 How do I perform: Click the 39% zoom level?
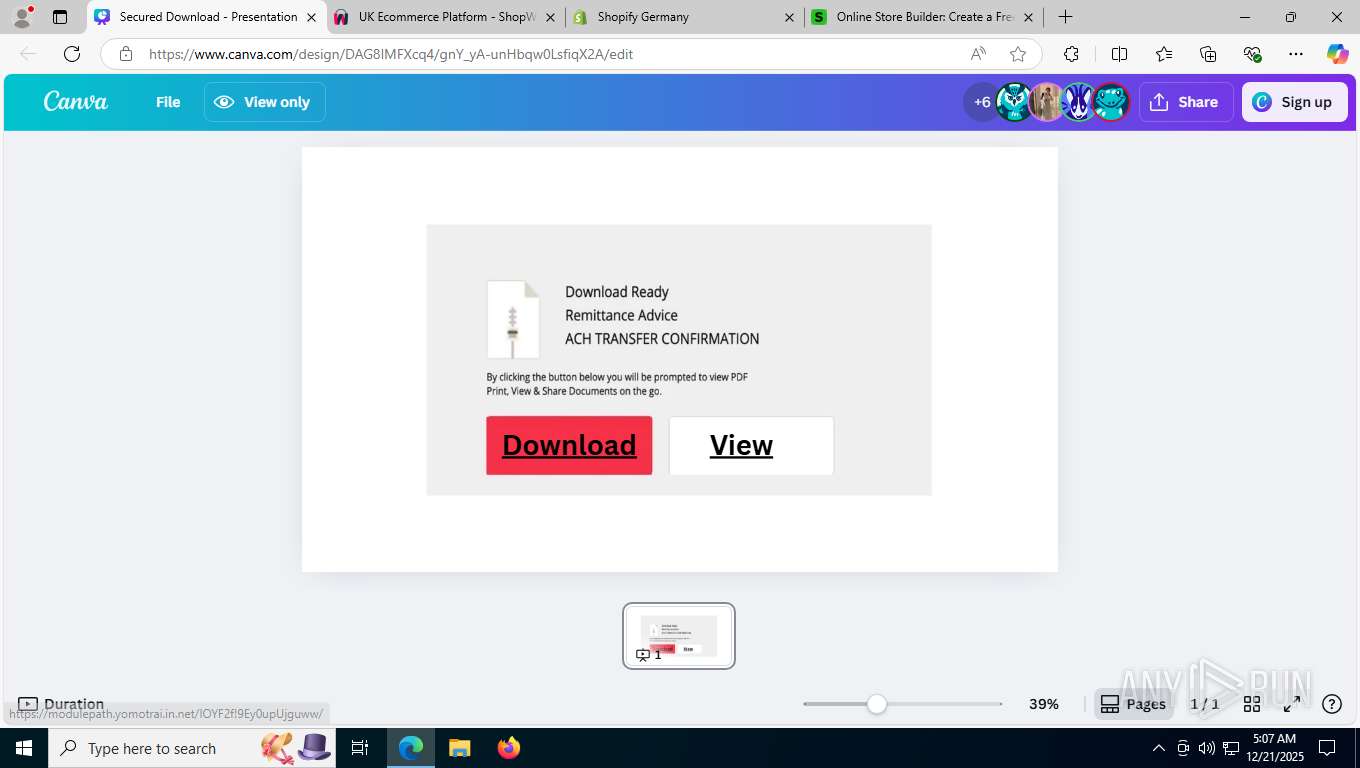pos(1044,704)
